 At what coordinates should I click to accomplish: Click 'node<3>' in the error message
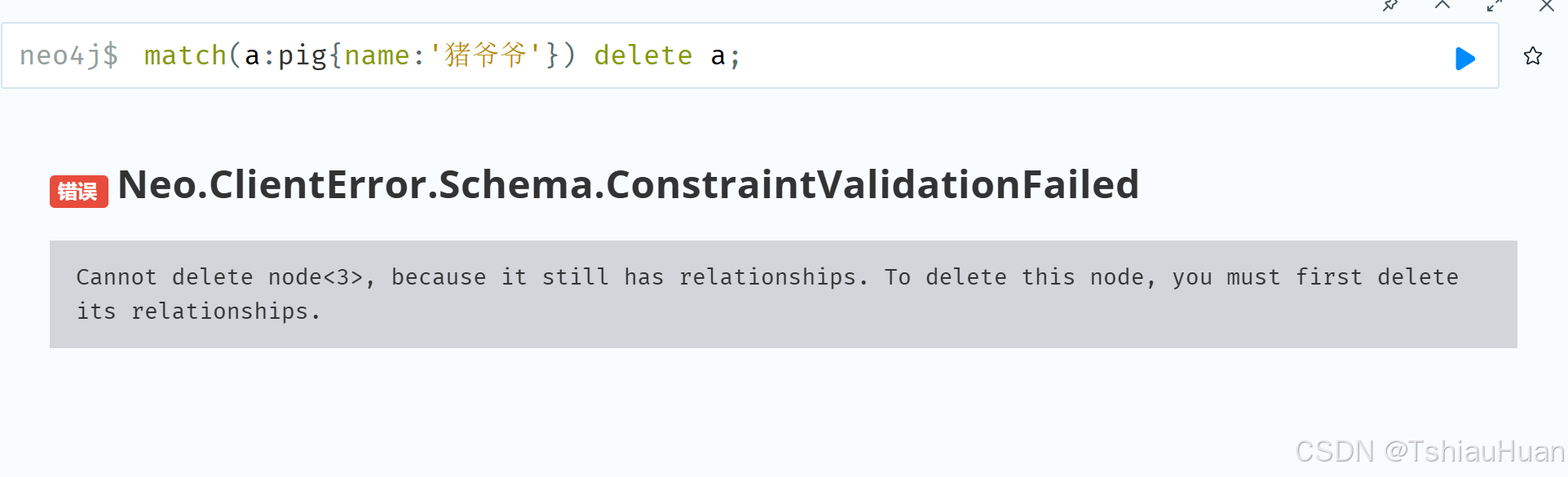click(x=316, y=277)
